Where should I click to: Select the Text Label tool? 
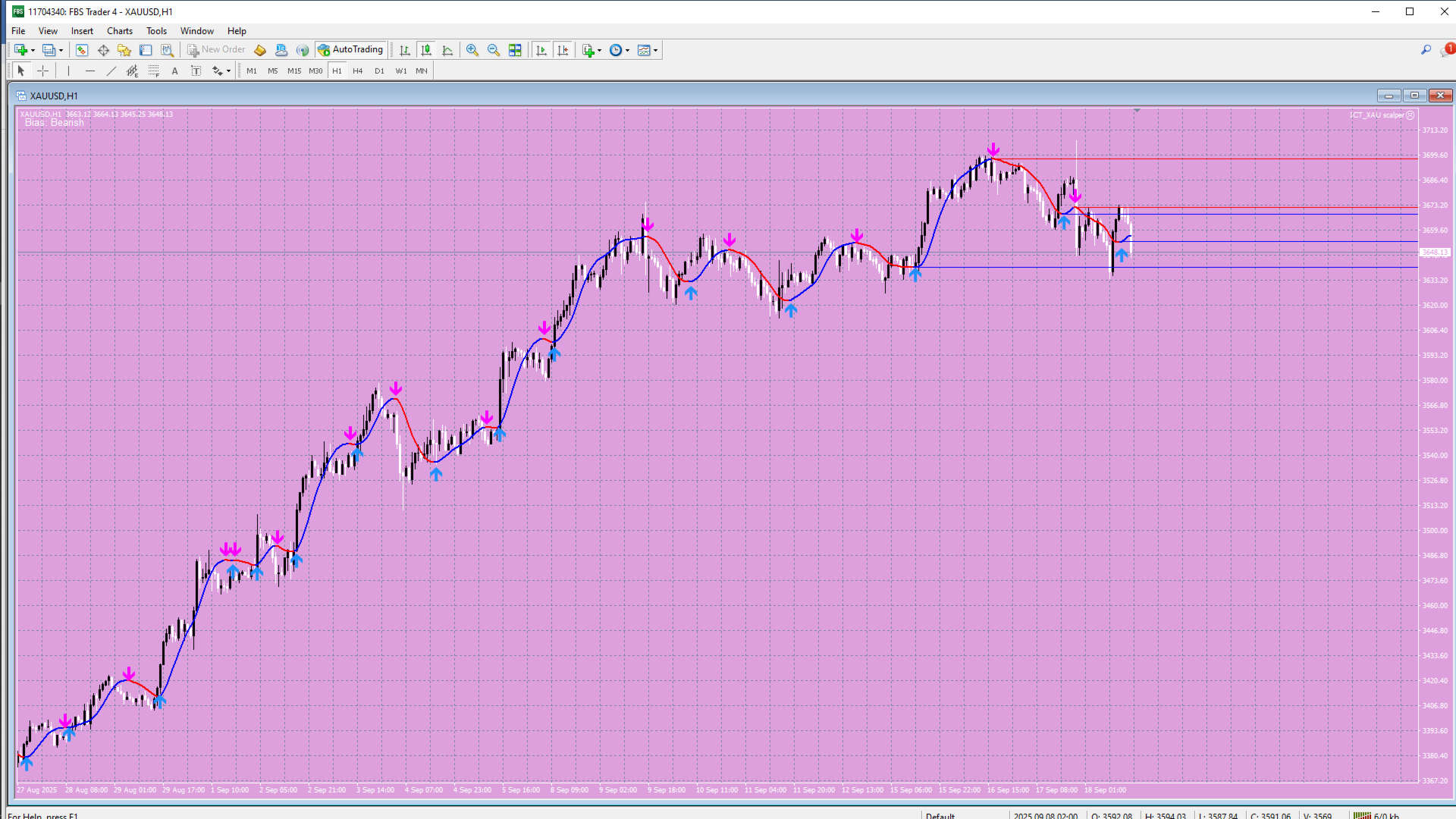point(196,71)
